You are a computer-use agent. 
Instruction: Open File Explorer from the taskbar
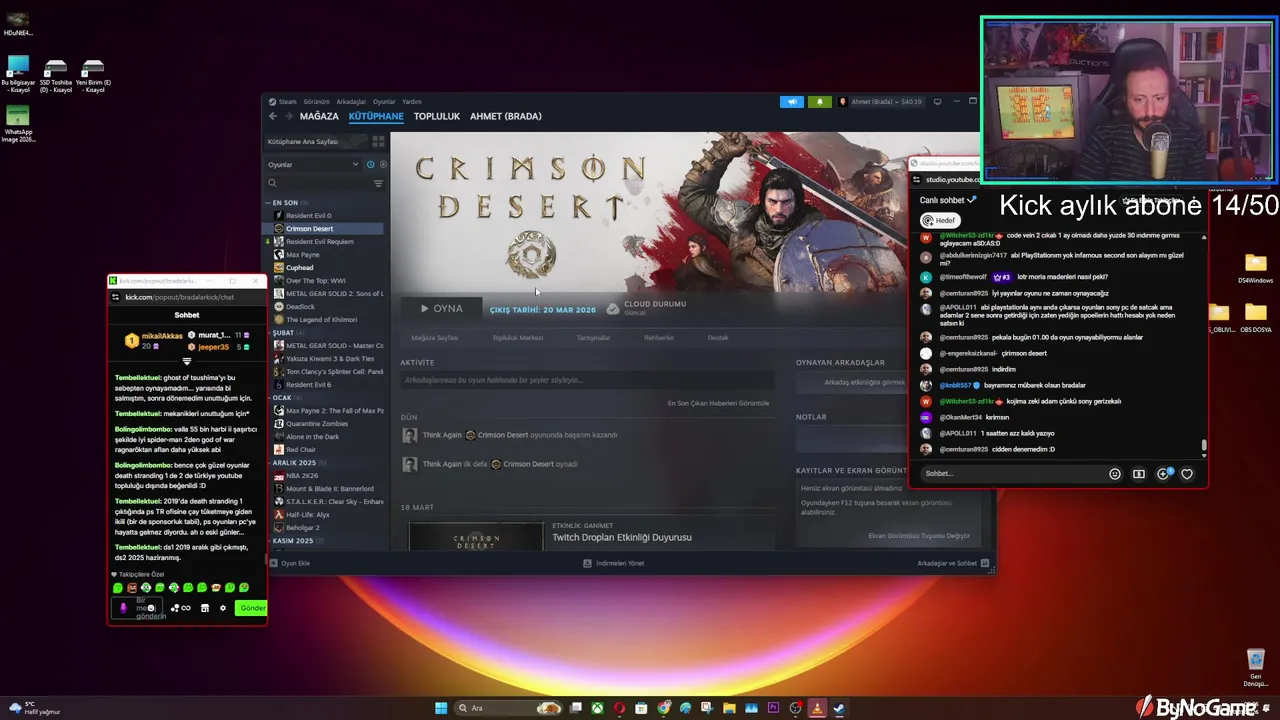click(729, 708)
